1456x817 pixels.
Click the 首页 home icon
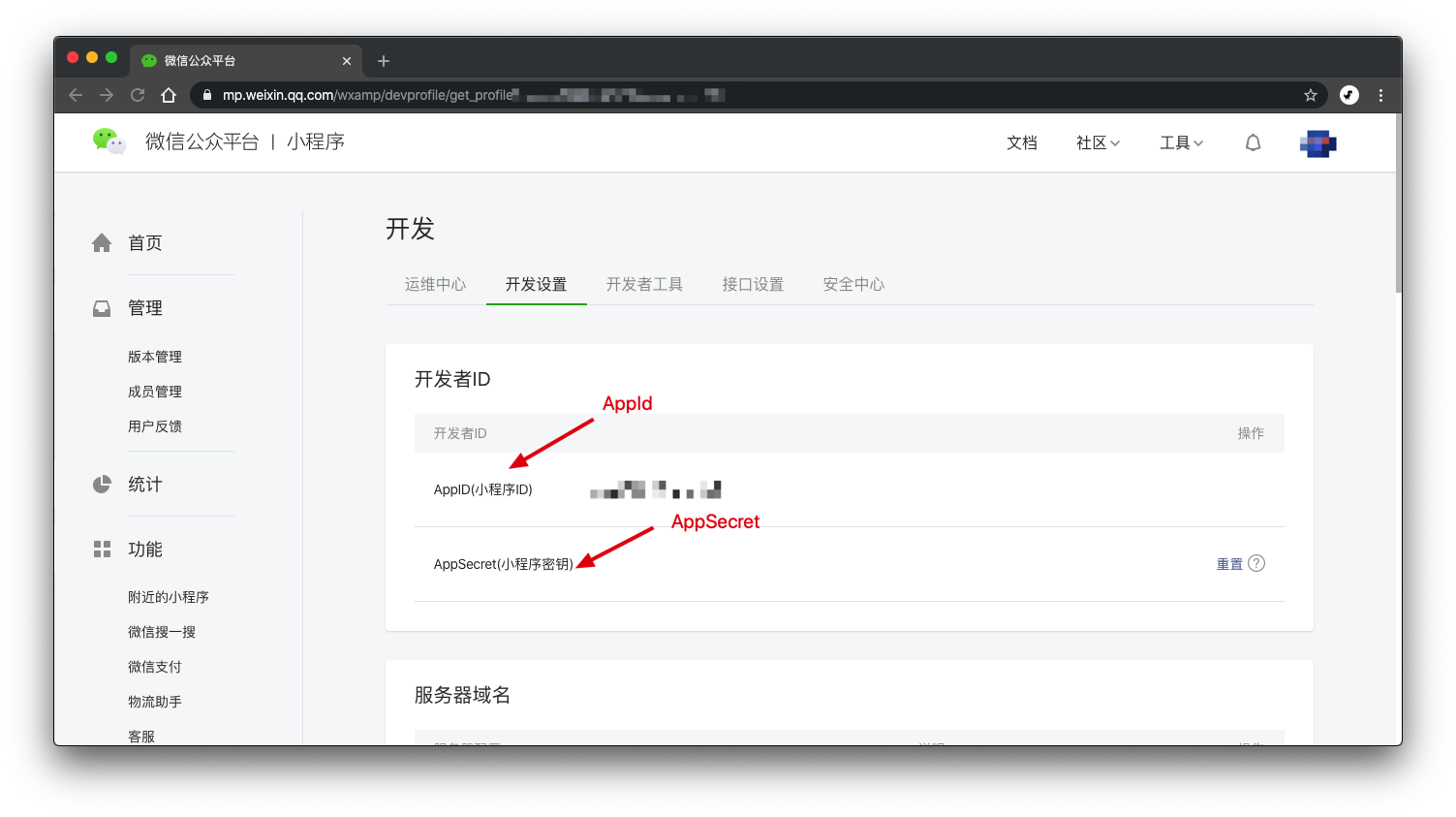102,243
